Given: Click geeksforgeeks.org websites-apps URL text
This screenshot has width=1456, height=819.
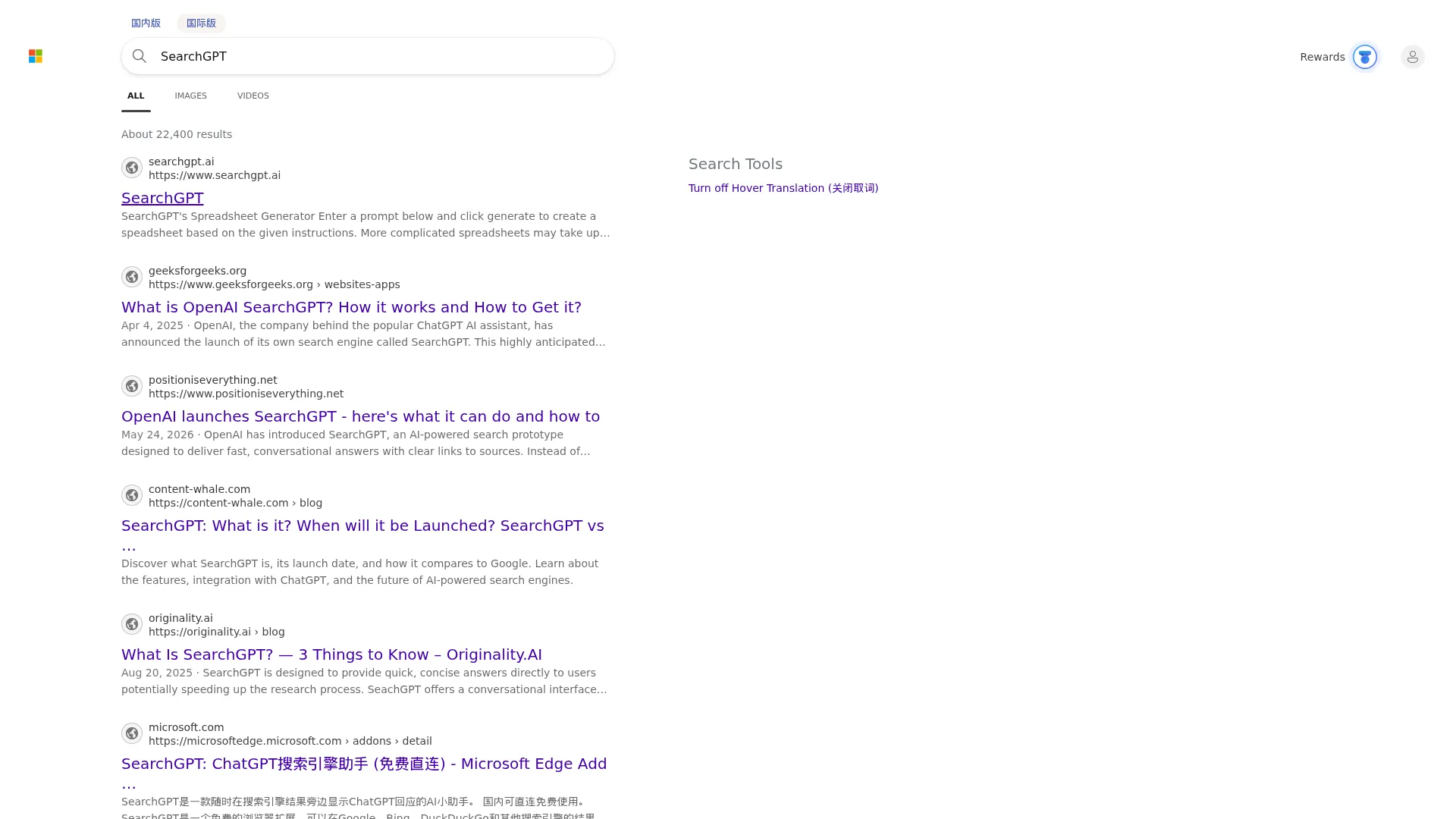Looking at the screenshot, I should click(x=275, y=284).
